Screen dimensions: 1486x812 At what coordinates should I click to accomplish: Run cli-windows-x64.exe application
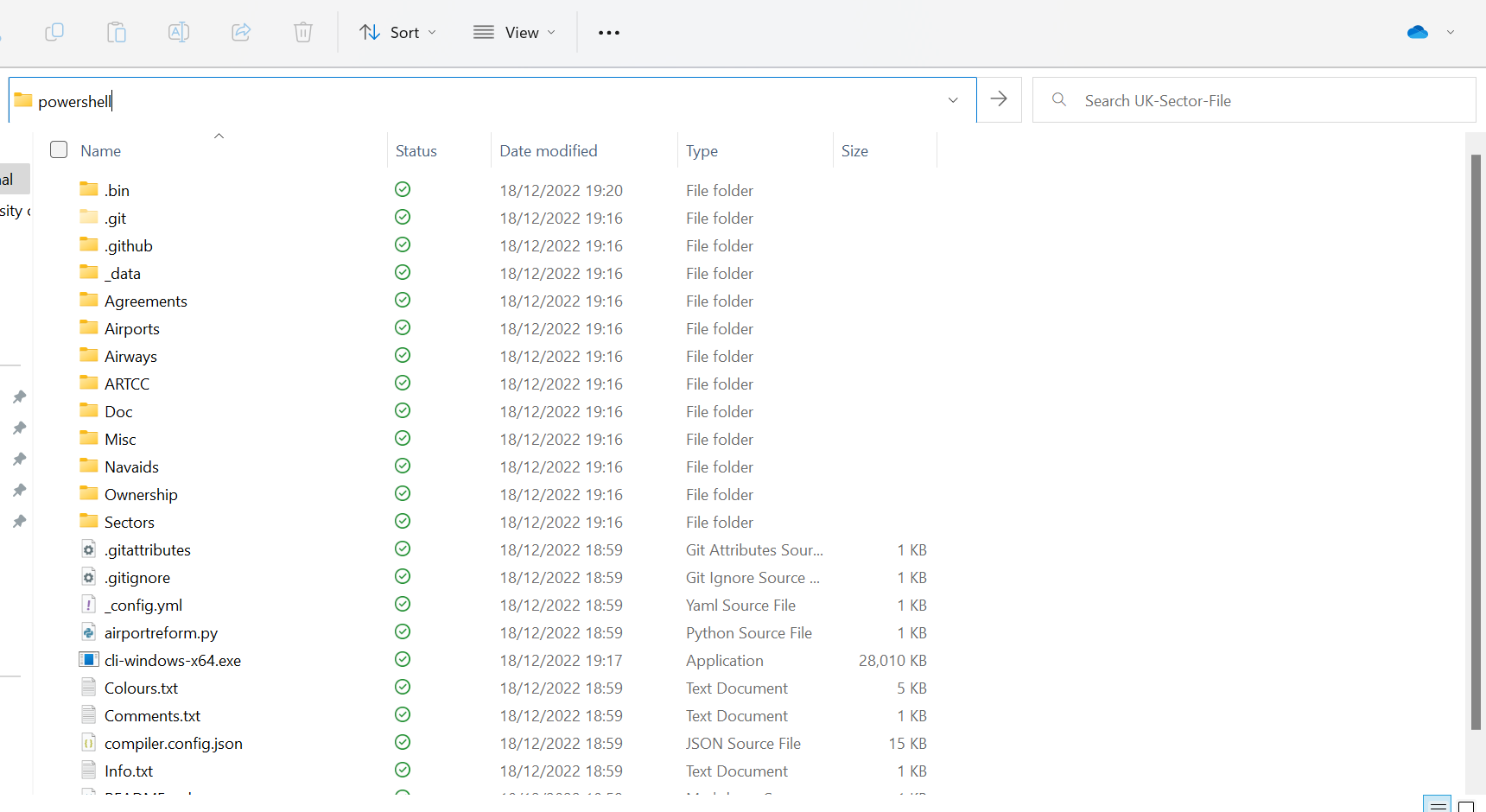point(172,660)
